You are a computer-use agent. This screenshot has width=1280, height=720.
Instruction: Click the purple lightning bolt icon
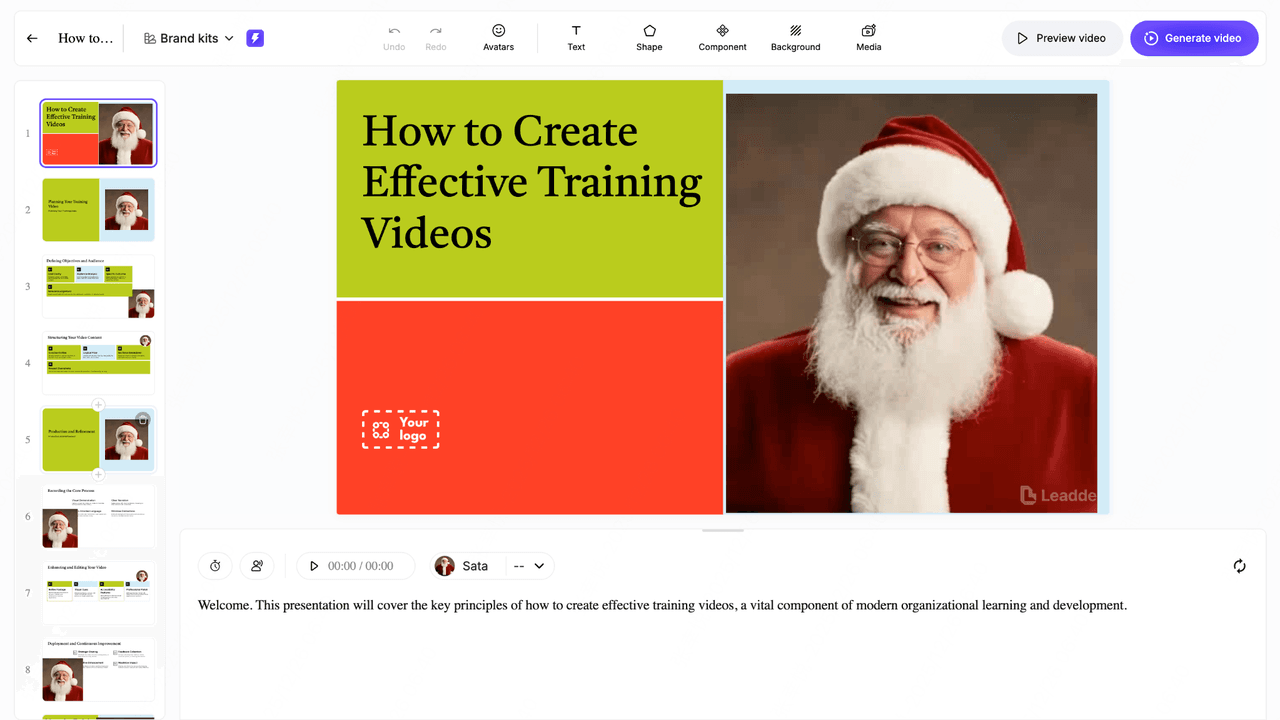(x=255, y=38)
